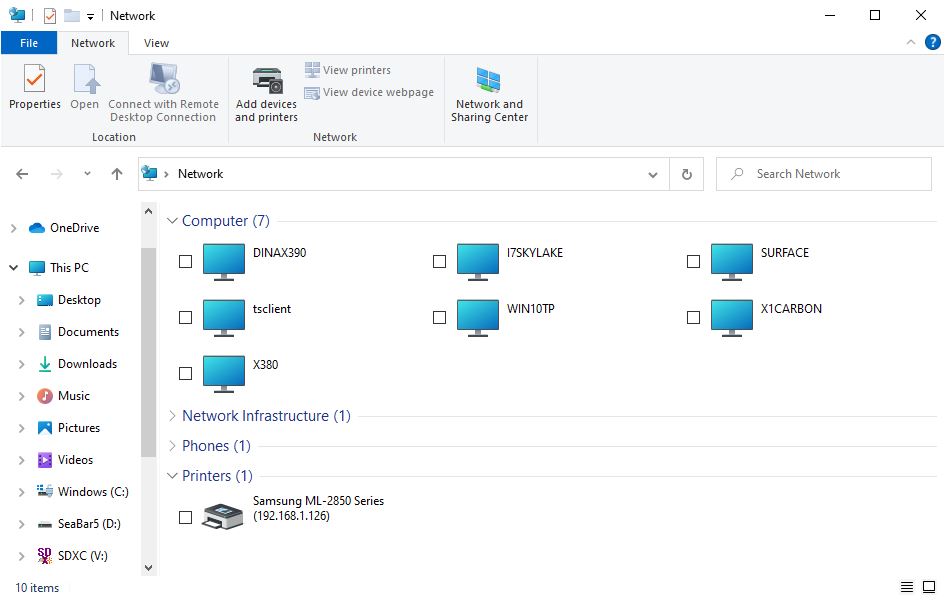The height and width of the screenshot is (600, 945).
Task: Tick the checkbox for Samsung ML-2850 printer
Action: tap(186, 517)
